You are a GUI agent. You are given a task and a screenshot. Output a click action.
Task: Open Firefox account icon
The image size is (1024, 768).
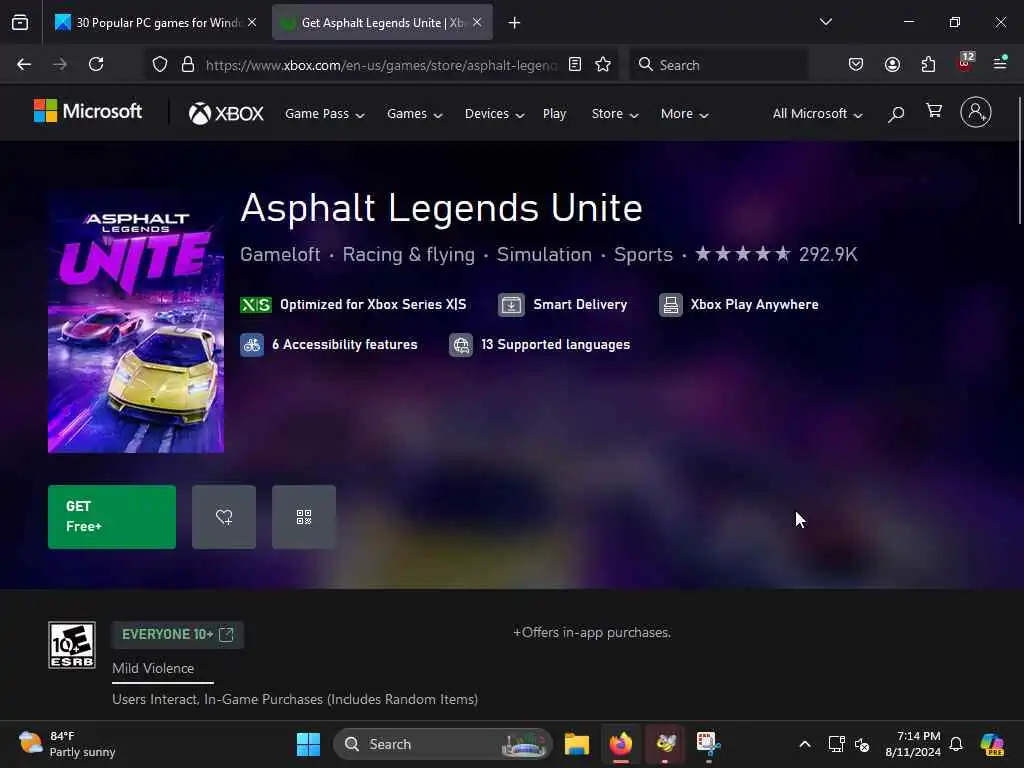coord(892,65)
